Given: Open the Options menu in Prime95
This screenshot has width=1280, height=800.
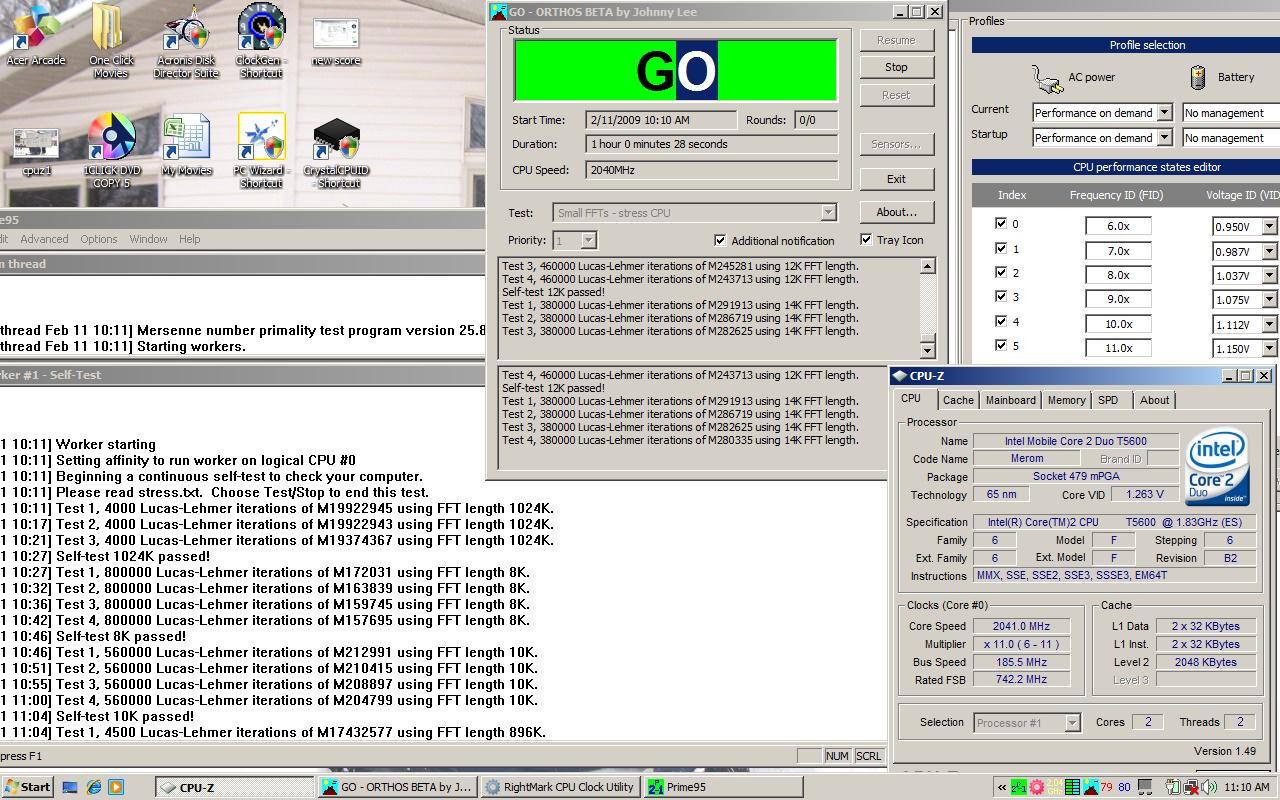Looking at the screenshot, I should (x=99, y=239).
